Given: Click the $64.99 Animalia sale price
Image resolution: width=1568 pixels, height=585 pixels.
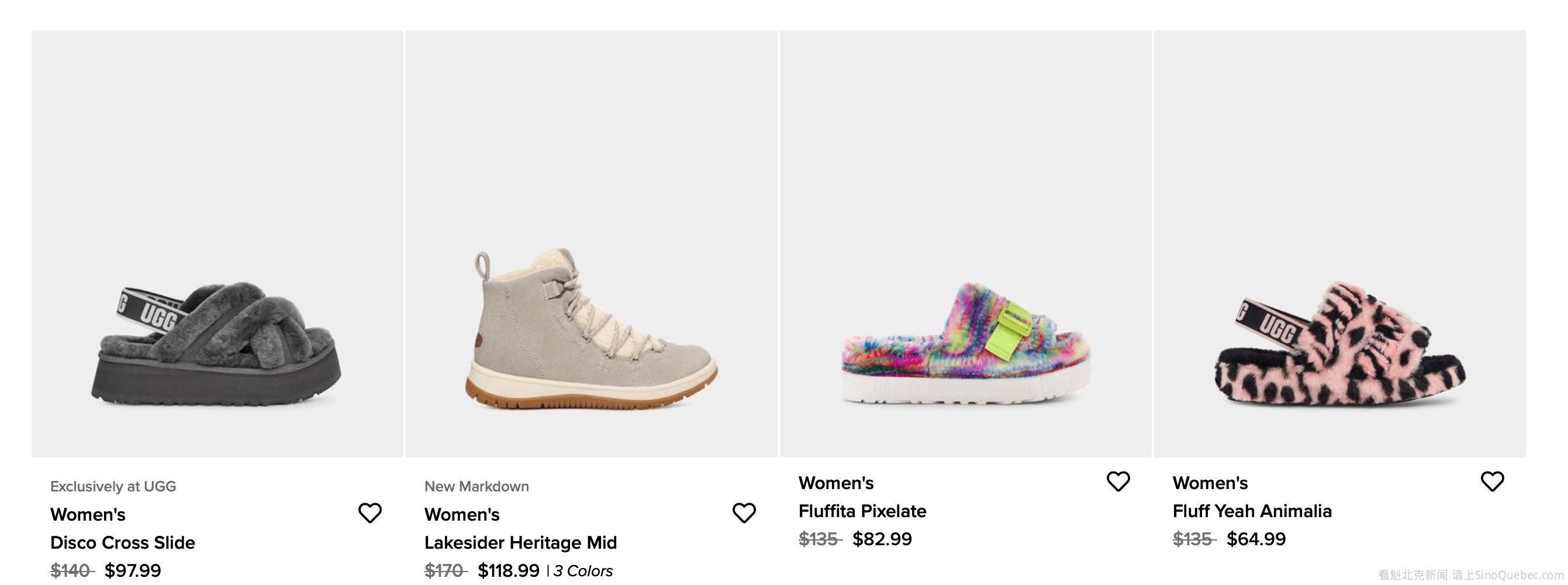Looking at the screenshot, I should (1256, 539).
